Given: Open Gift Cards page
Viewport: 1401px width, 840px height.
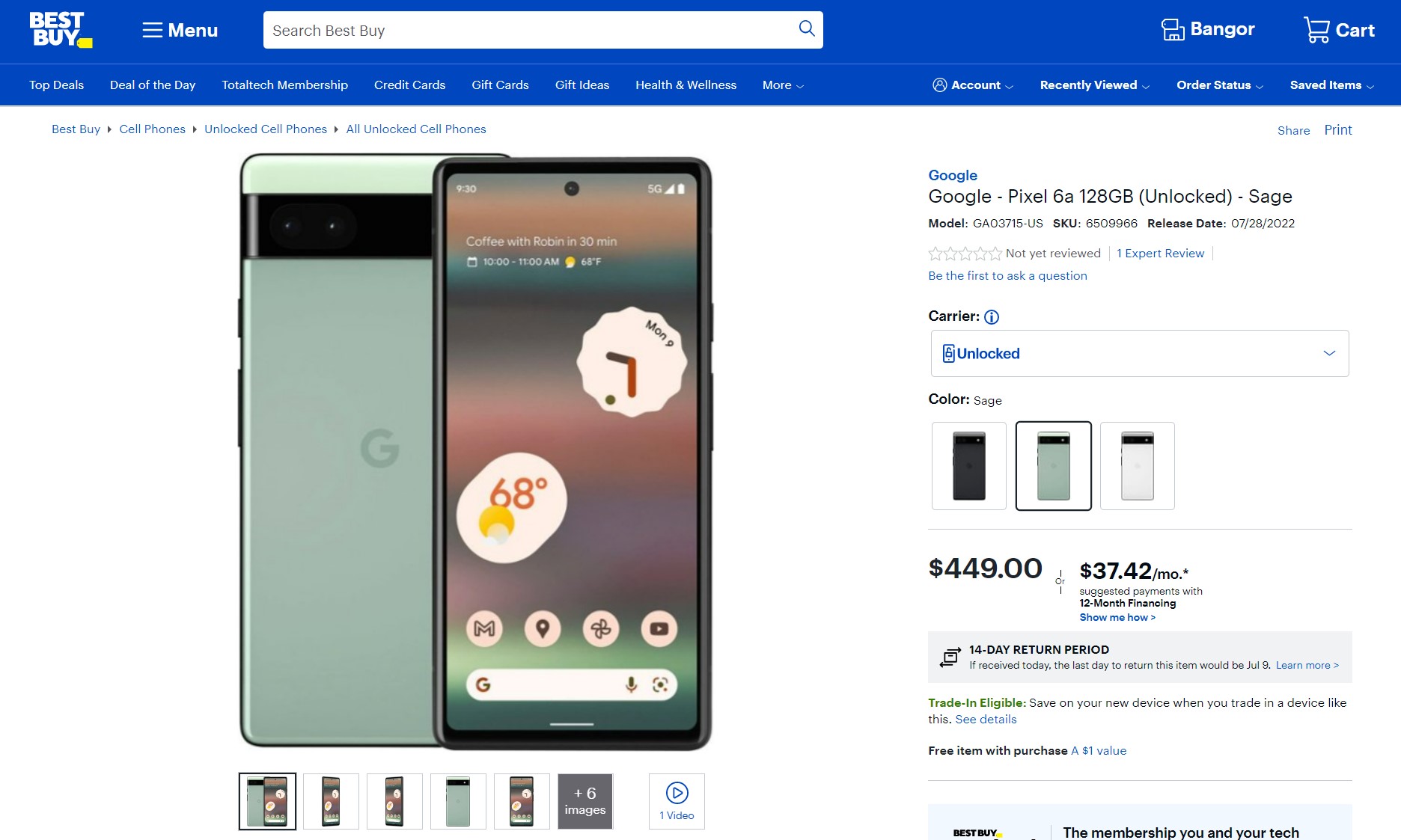Looking at the screenshot, I should click(x=500, y=85).
